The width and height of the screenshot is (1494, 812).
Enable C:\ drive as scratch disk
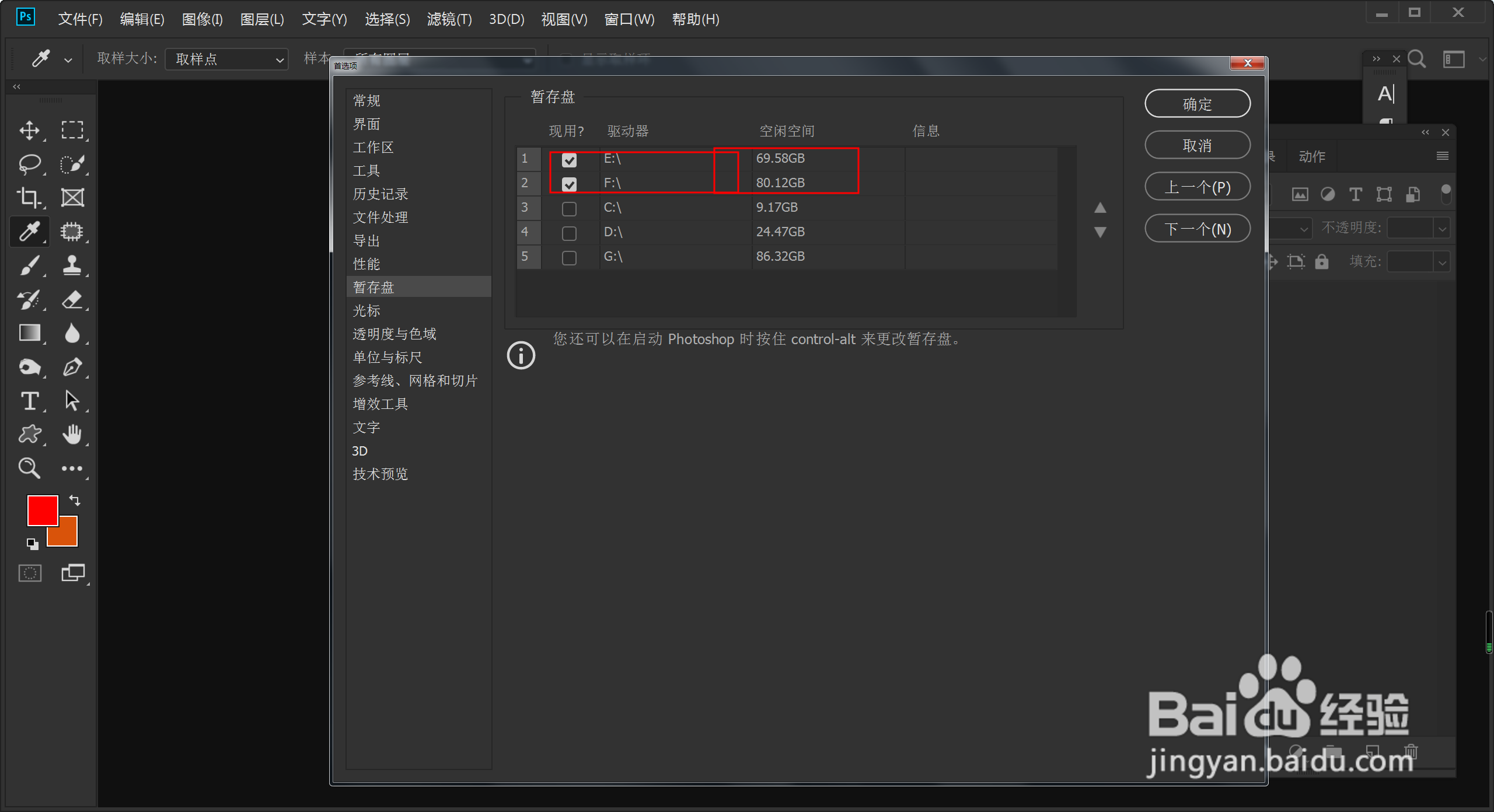(x=569, y=208)
